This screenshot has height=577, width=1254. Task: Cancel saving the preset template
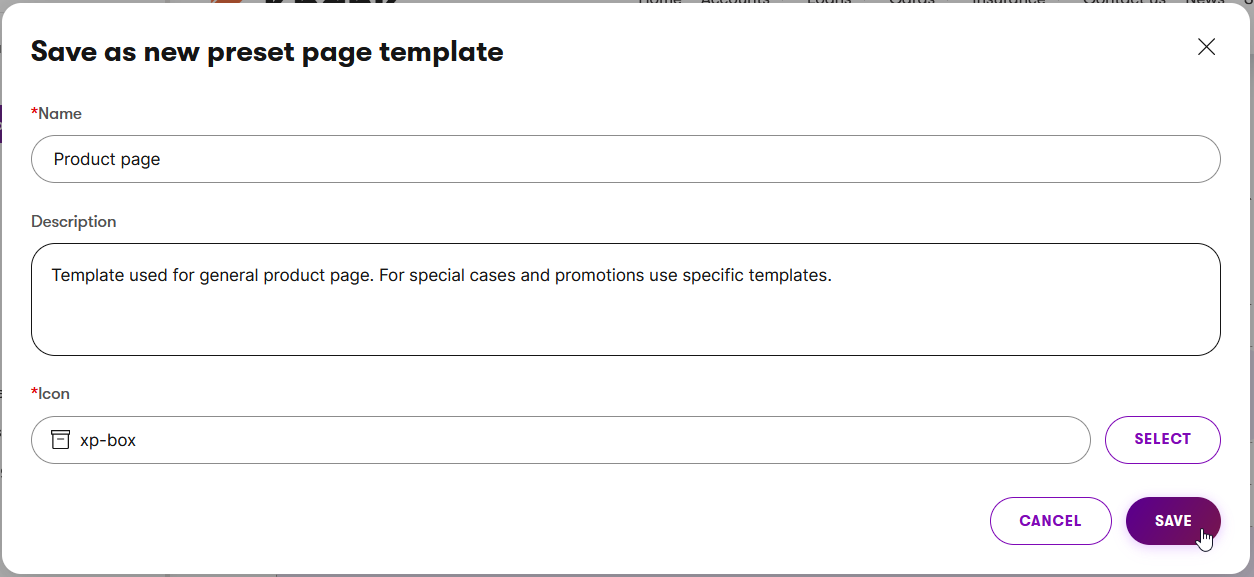pyautogui.click(x=1050, y=521)
